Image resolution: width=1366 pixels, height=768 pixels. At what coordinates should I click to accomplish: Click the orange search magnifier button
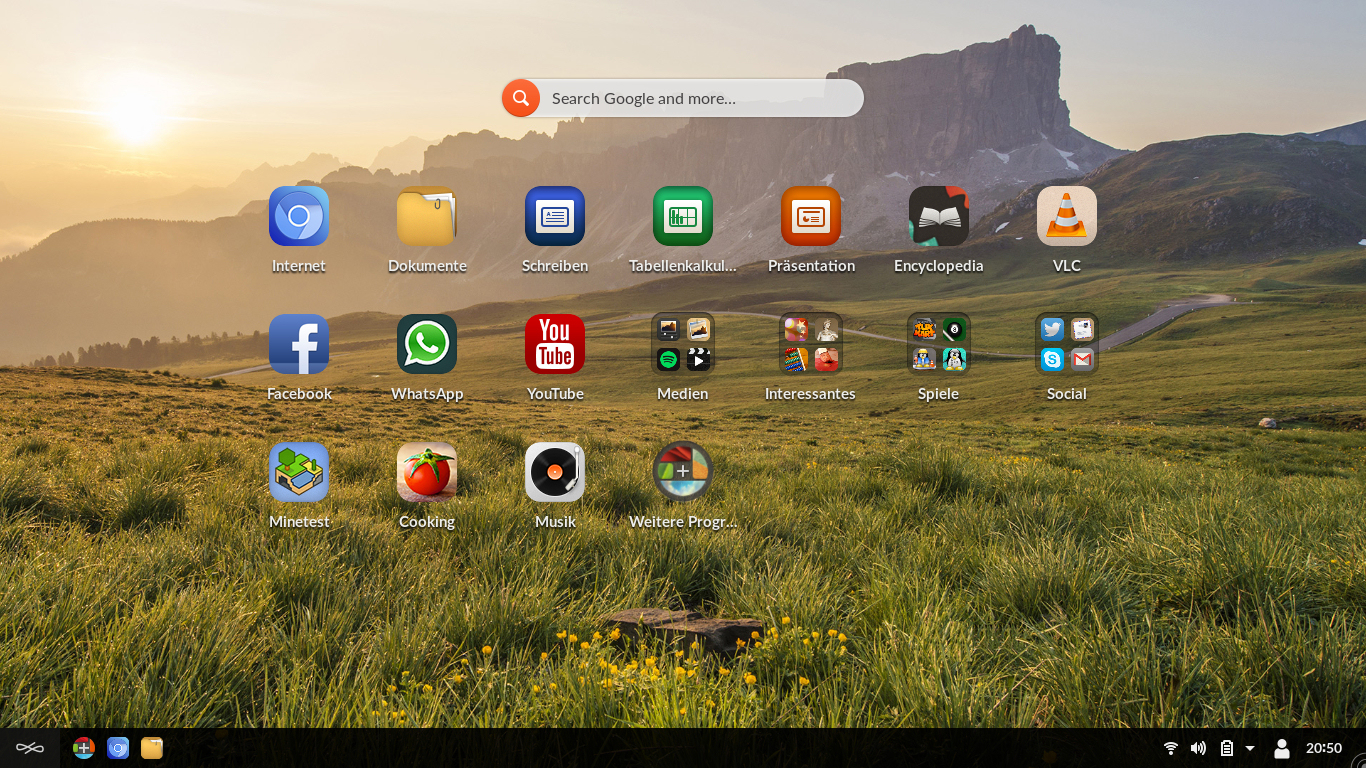520,98
